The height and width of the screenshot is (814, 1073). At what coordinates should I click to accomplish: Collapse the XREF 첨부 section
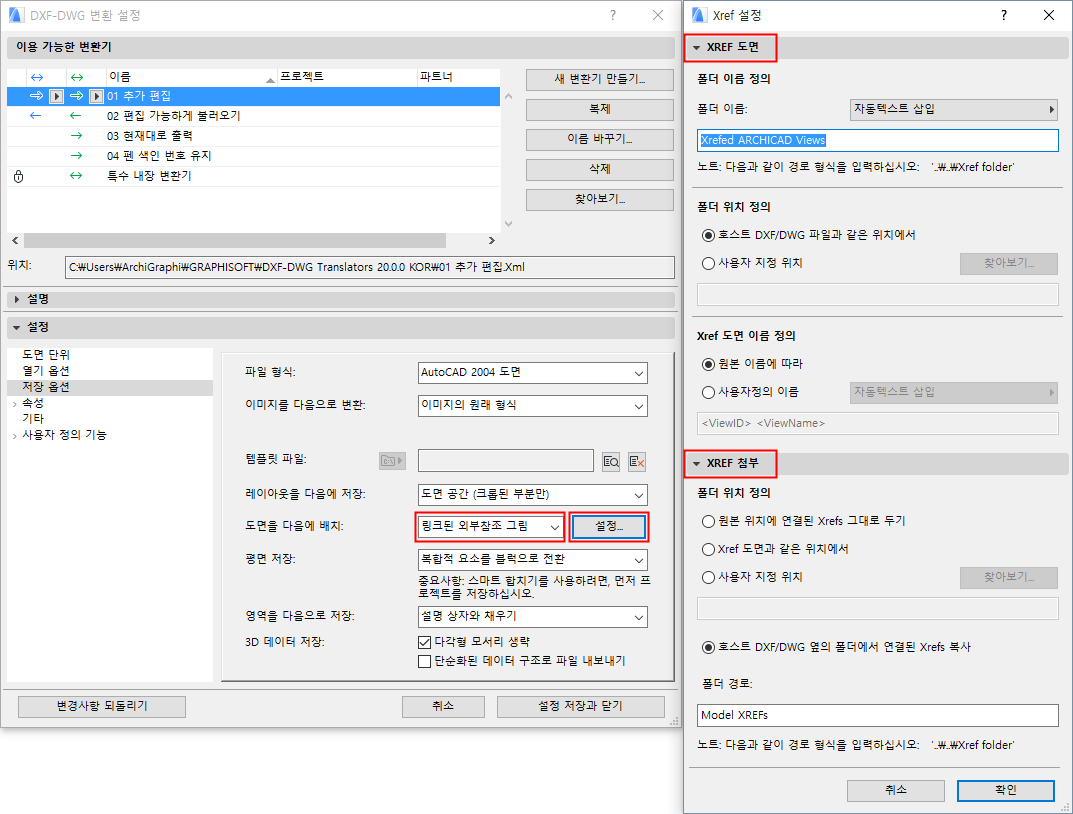coord(697,464)
